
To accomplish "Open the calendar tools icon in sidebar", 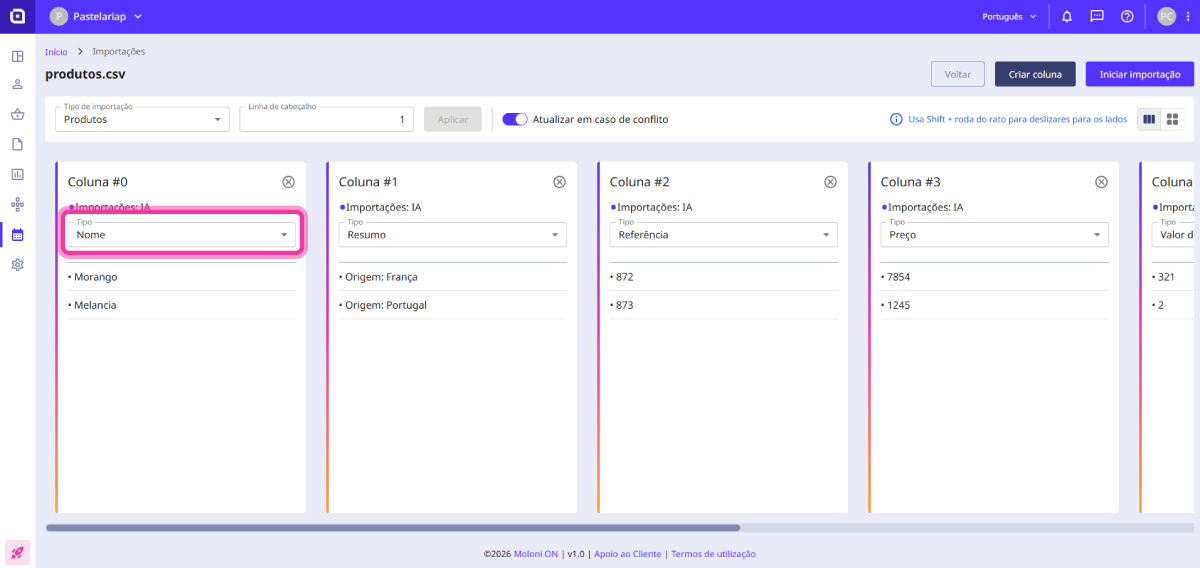I will (x=17, y=235).
